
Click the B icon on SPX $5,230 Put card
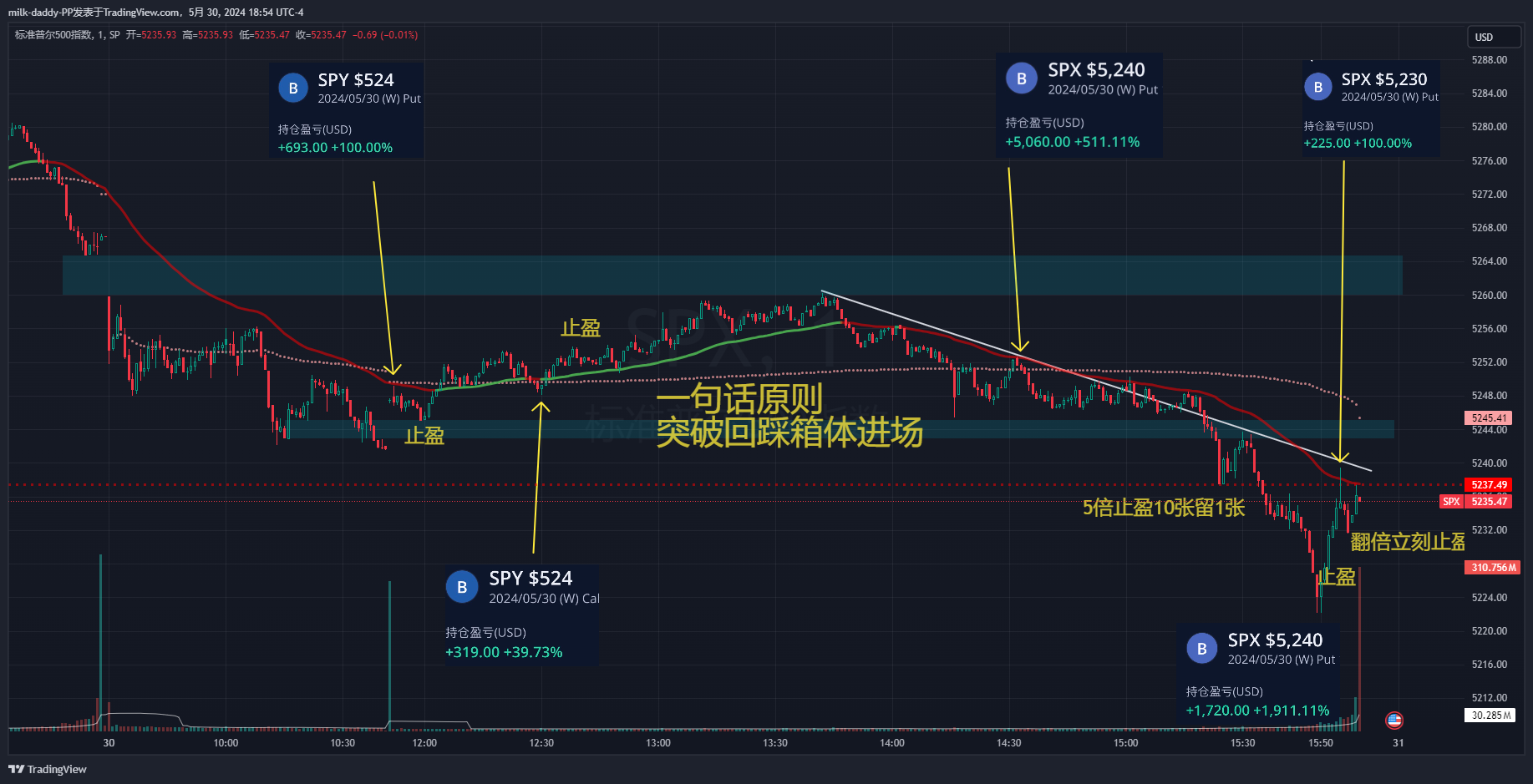coord(1318,87)
